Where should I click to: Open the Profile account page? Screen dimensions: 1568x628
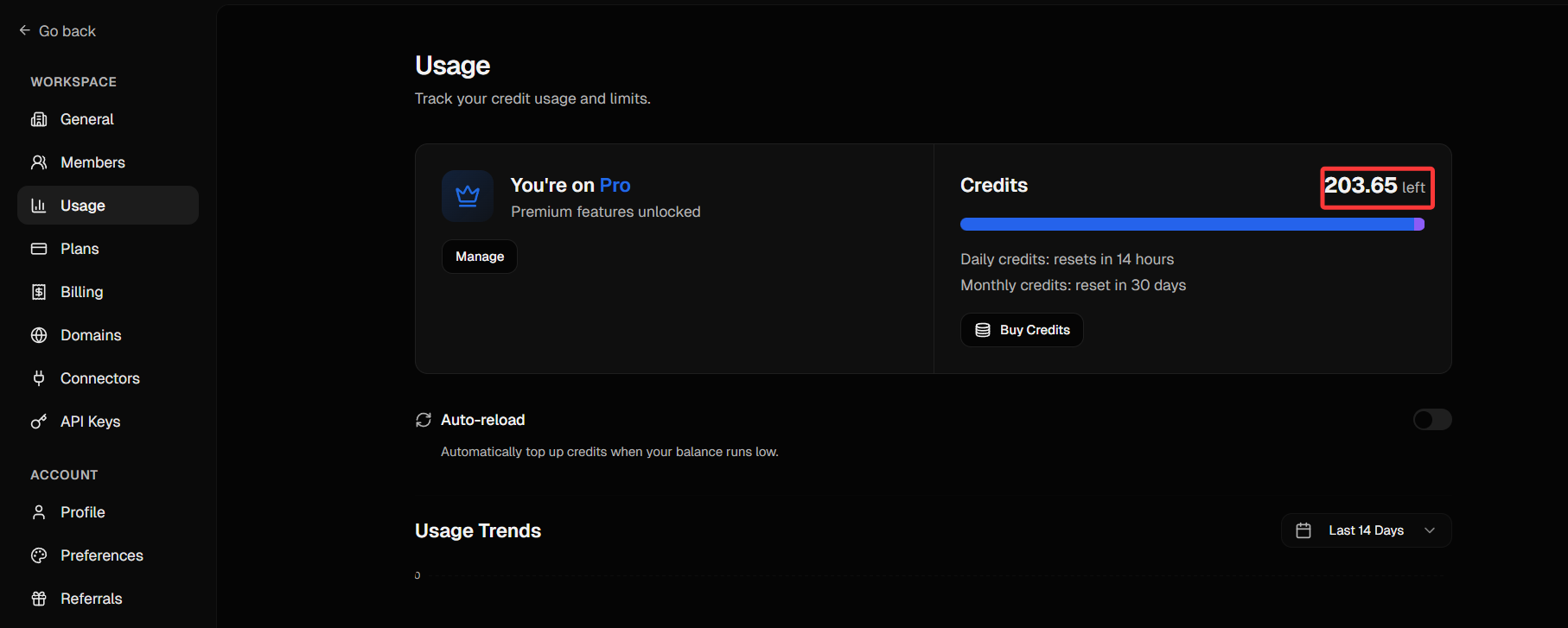click(x=108, y=512)
